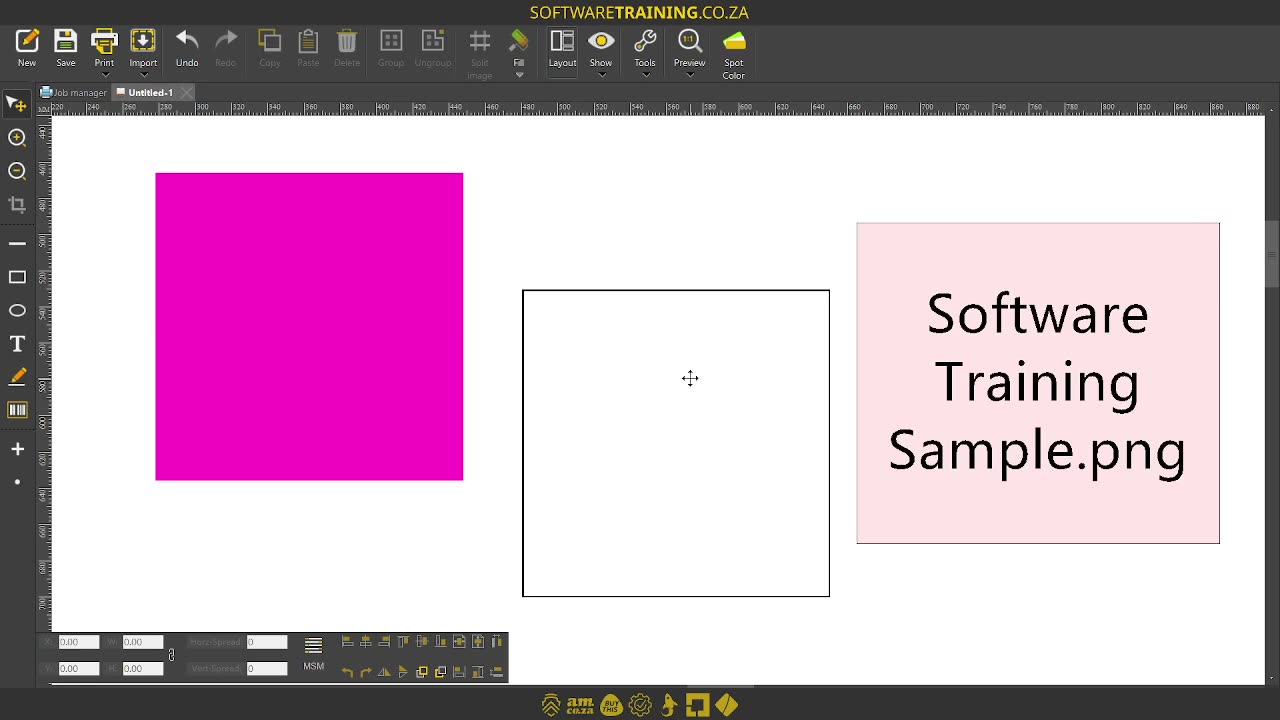Click the H height field
The image size is (1280, 720).
tap(143, 668)
